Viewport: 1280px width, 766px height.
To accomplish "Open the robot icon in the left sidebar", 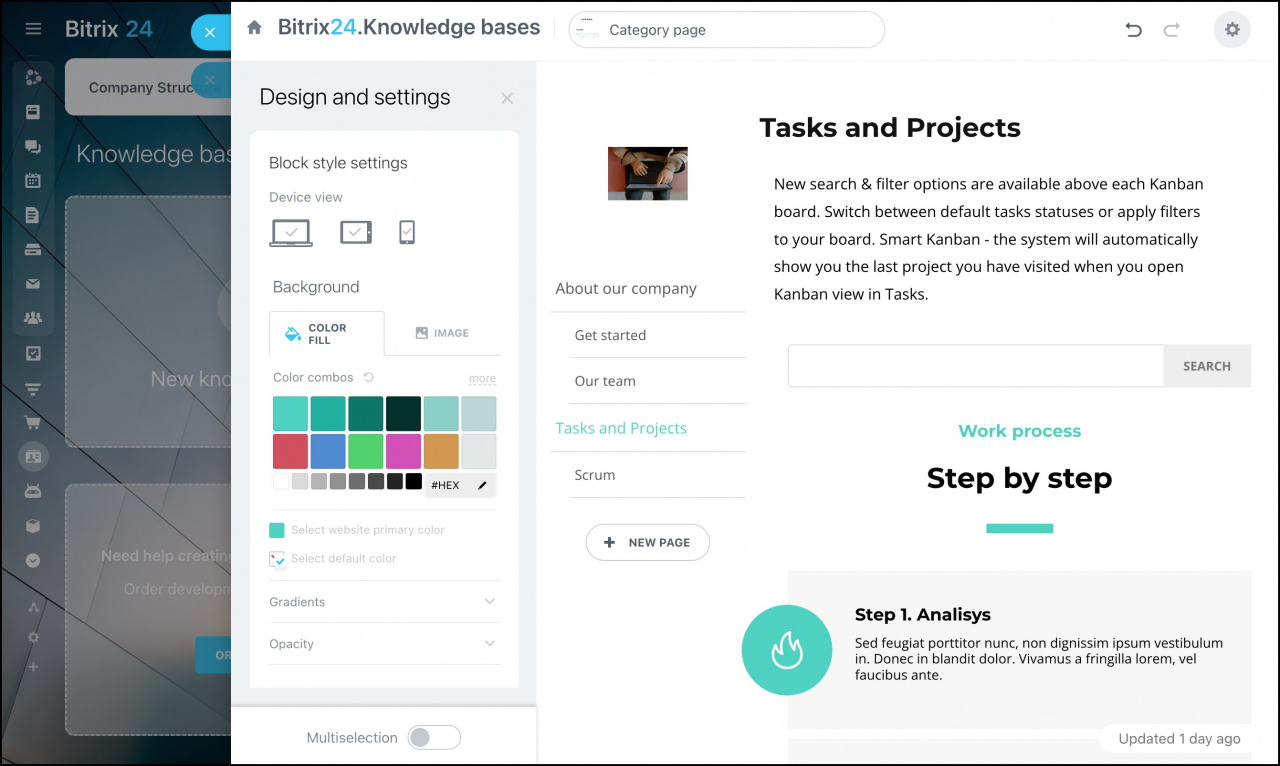I will tap(33, 491).
